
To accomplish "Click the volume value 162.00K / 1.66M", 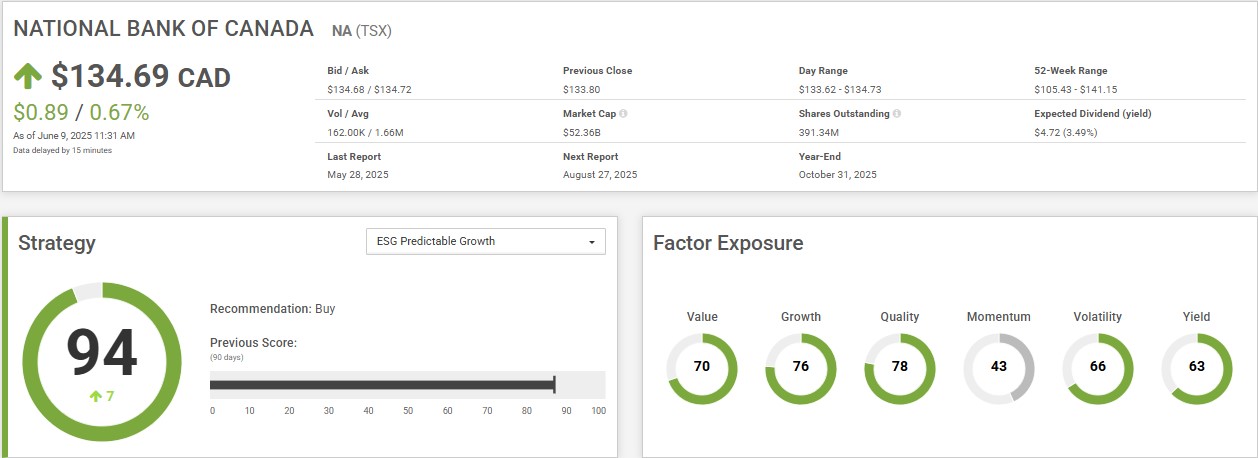I will [x=366, y=132].
